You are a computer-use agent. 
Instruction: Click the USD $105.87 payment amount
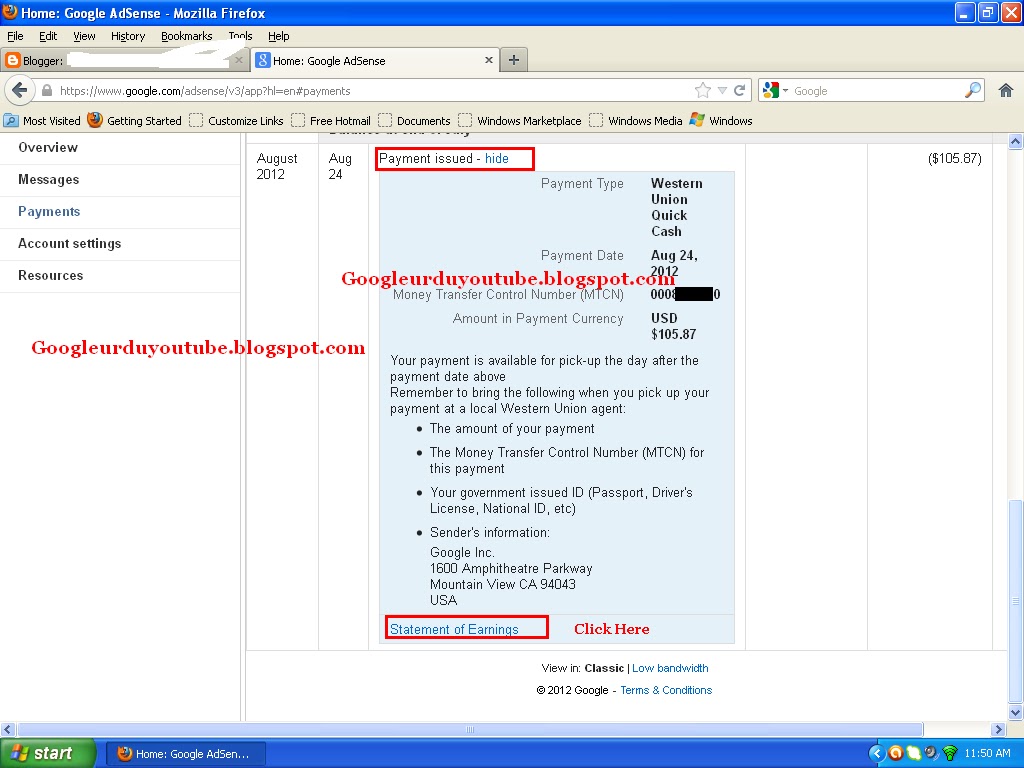[x=673, y=327]
